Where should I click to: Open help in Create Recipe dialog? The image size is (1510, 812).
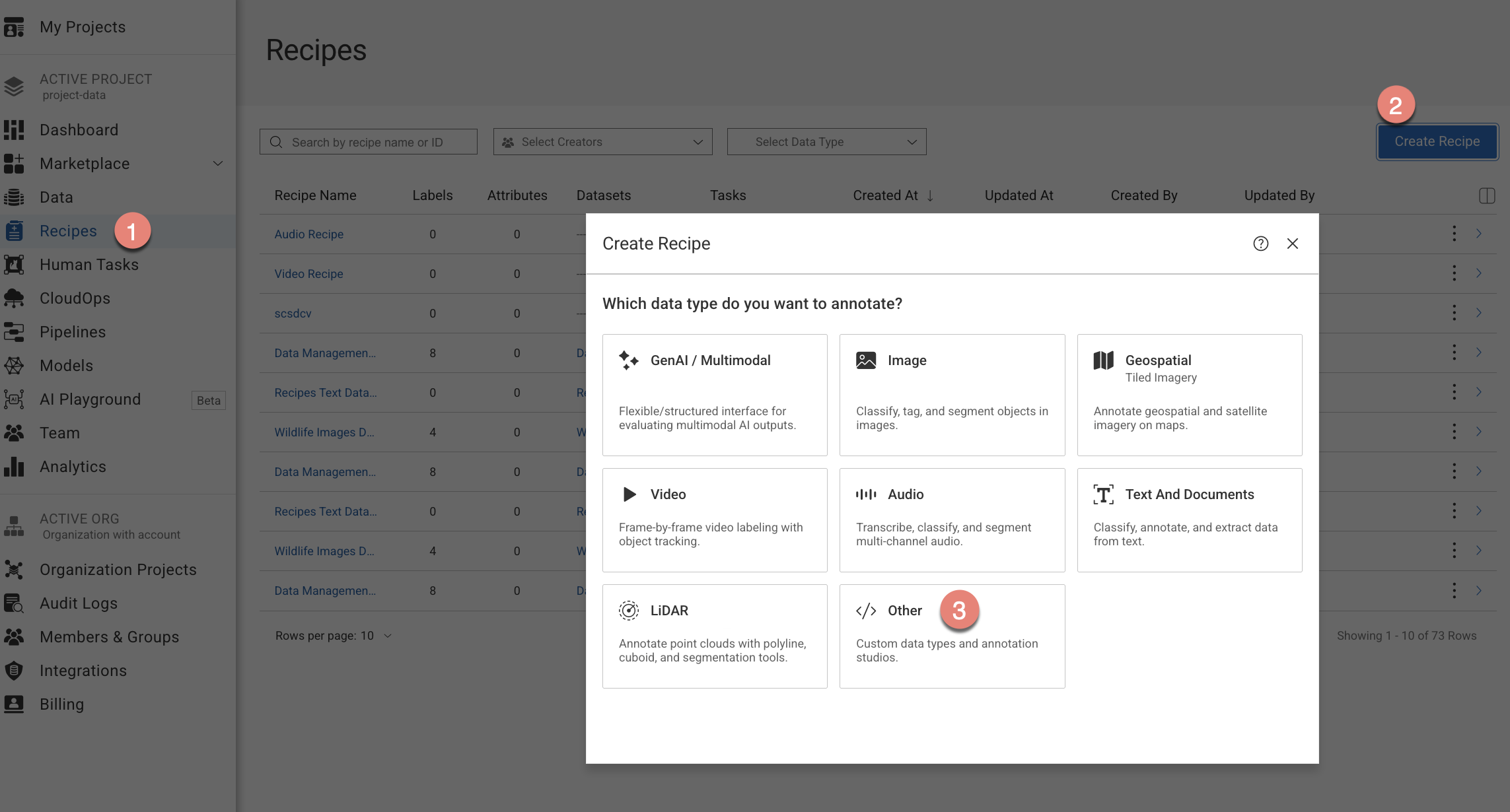pos(1260,244)
